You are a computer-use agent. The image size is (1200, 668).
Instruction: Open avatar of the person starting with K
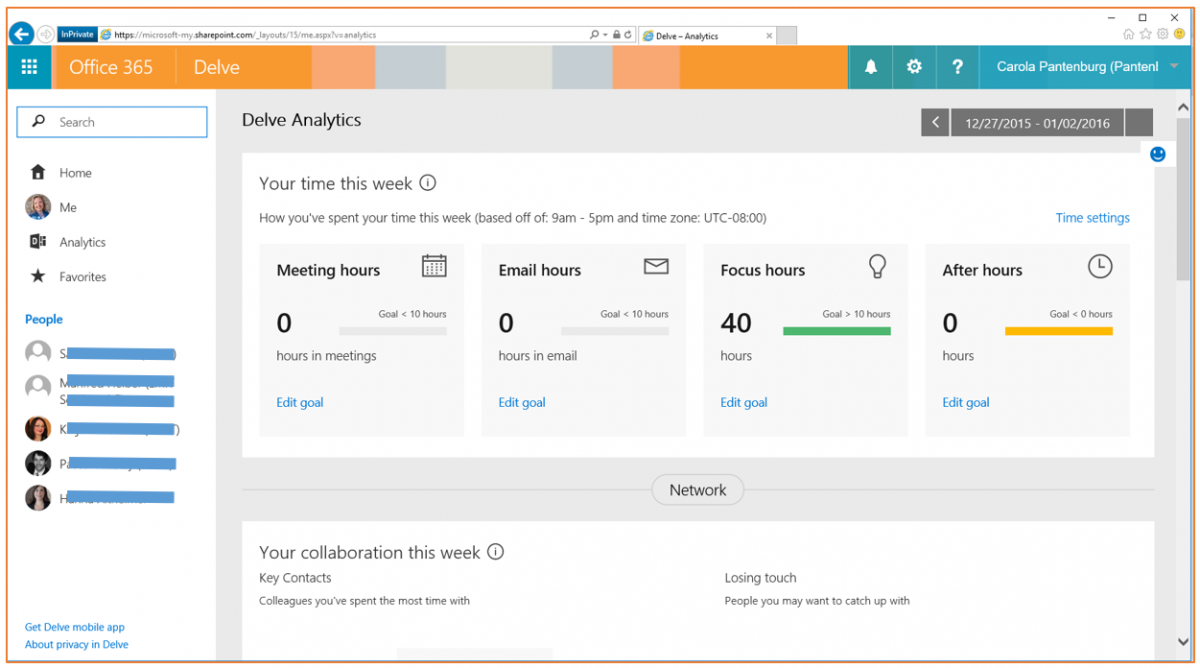tap(38, 428)
